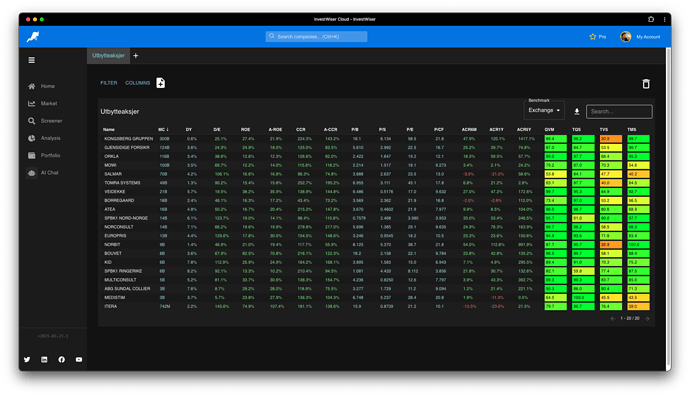Click the Pro label link
This screenshot has height=396, width=690.
coord(602,37)
